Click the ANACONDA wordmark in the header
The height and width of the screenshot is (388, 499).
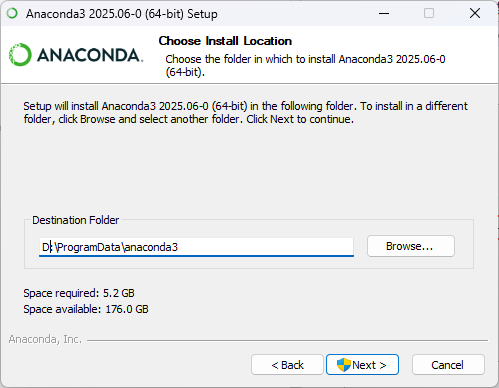click(x=90, y=55)
